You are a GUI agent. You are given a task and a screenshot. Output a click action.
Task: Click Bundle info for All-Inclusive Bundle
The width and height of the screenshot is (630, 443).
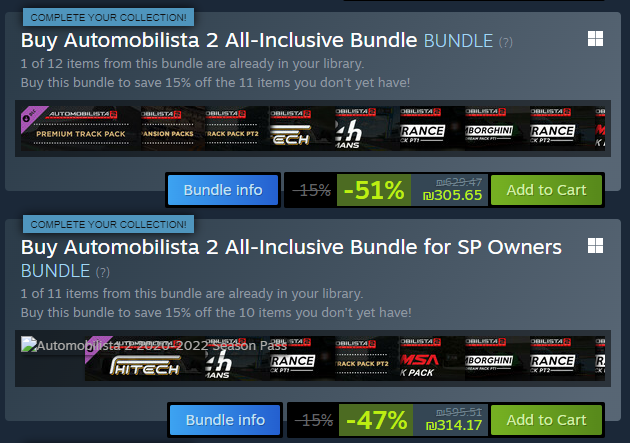pyautogui.click(x=223, y=190)
